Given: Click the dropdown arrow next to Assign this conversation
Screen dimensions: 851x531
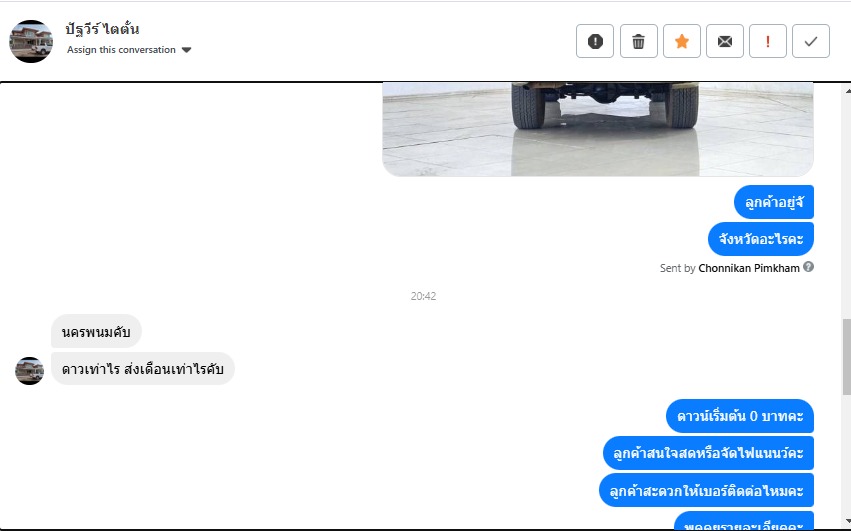Looking at the screenshot, I should point(186,50).
